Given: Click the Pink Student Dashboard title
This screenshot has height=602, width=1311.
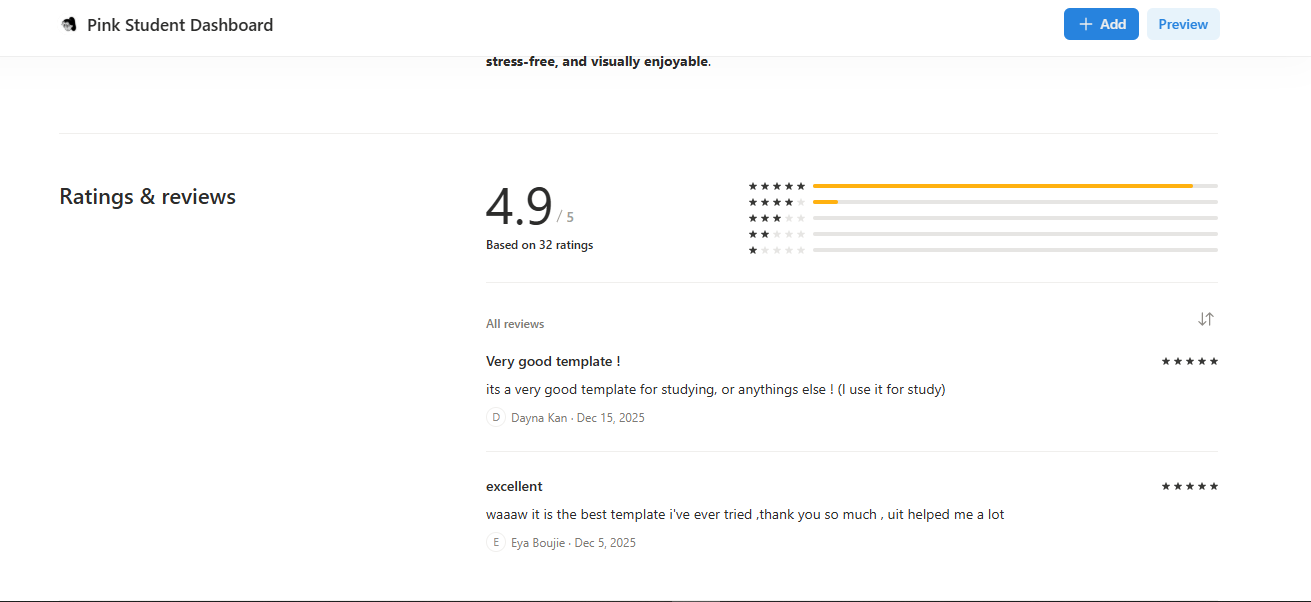Looking at the screenshot, I should (x=180, y=25).
